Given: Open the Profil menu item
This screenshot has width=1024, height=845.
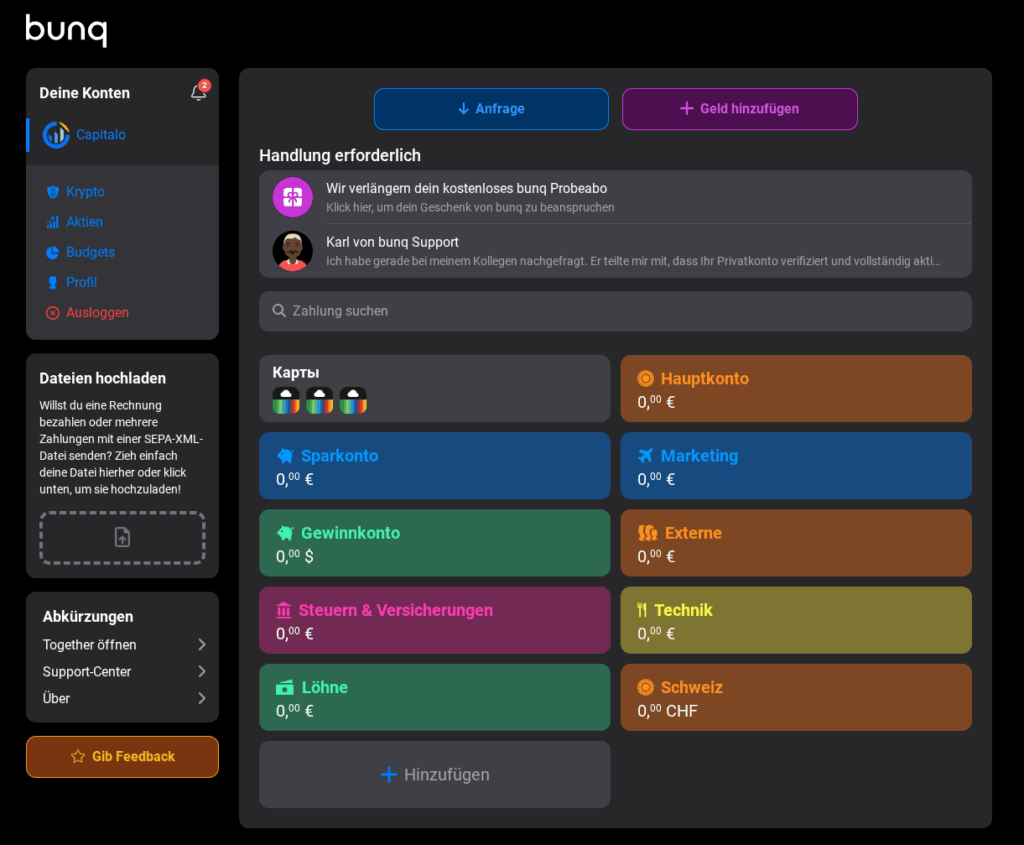Looking at the screenshot, I should pos(82,282).
